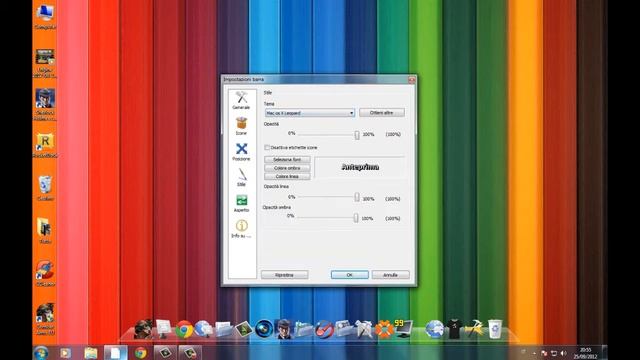Click the camera lens icon in dock
The height and width of the screenshot is (360, 640).
pyautogui.click(x=264, y=329)
